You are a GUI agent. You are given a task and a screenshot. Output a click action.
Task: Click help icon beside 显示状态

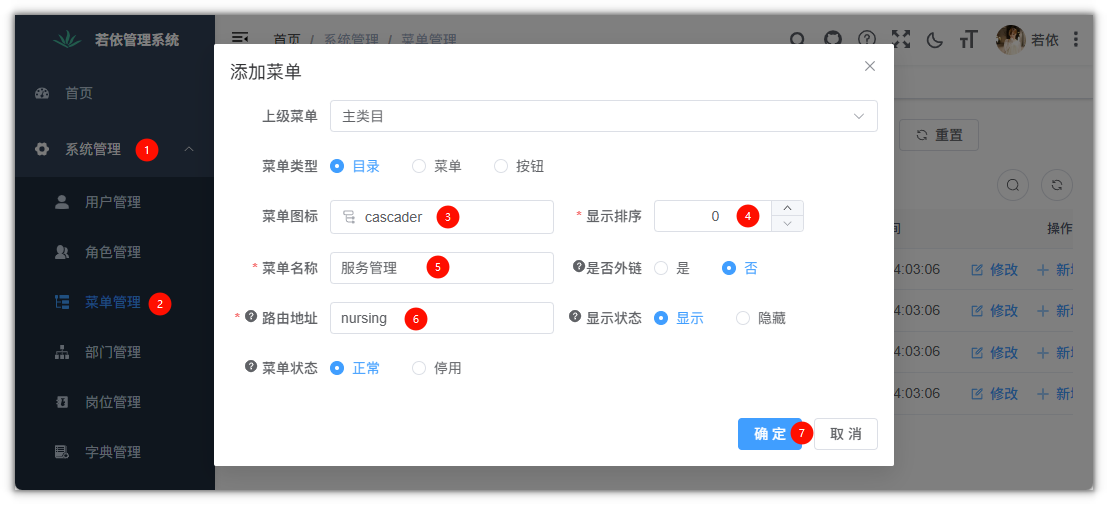click(x=575, y=317)
